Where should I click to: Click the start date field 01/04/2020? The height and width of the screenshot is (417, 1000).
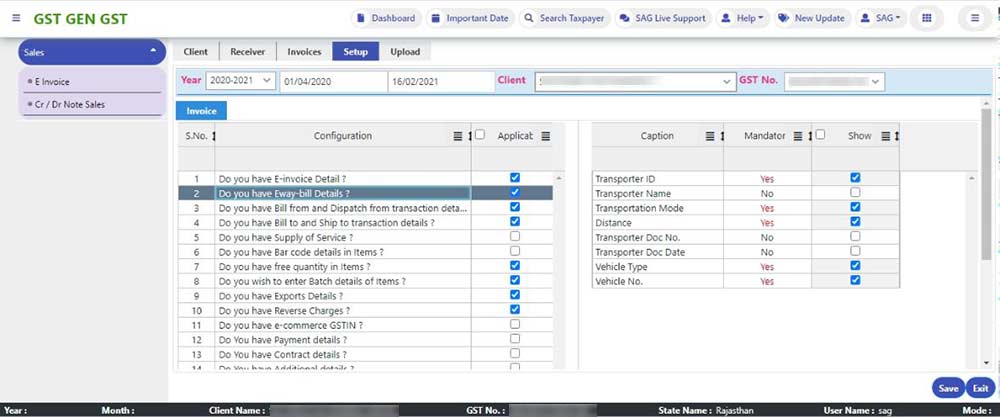click(332, 81)
